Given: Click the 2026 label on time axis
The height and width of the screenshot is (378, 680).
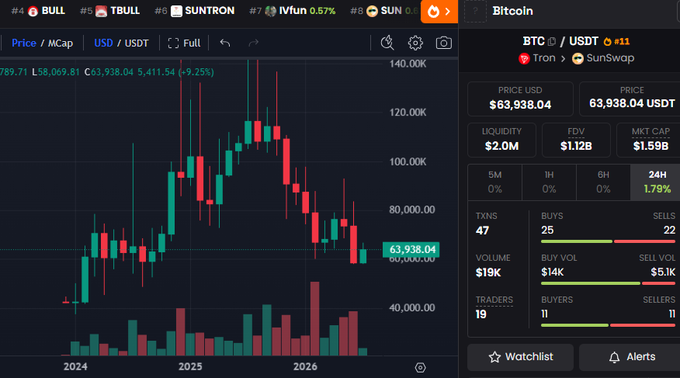Looking at the screenshot, I should point(305,367).
